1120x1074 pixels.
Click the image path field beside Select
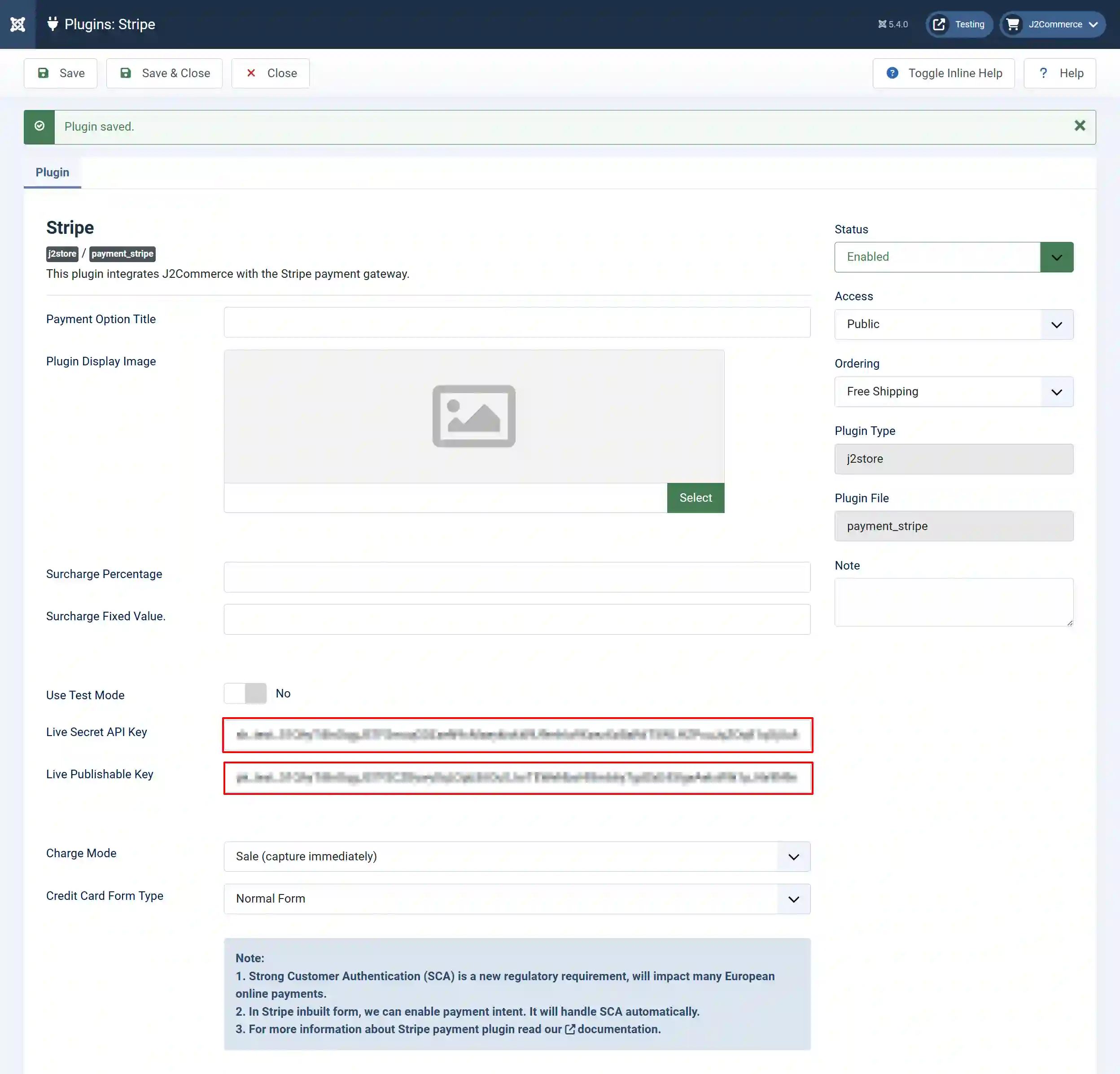point(445,498)
